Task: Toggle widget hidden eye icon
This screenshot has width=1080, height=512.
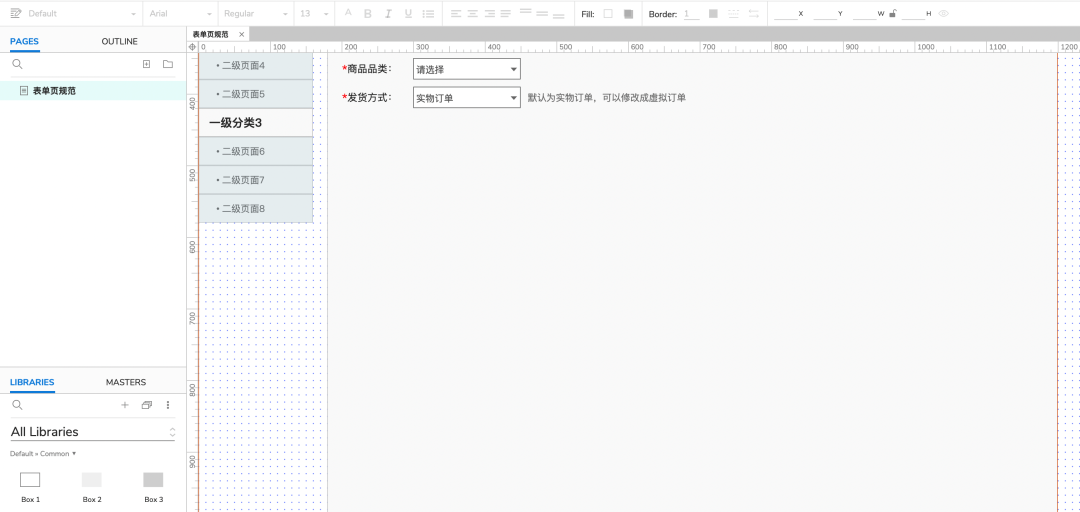Action: click(x=944, y=13)
